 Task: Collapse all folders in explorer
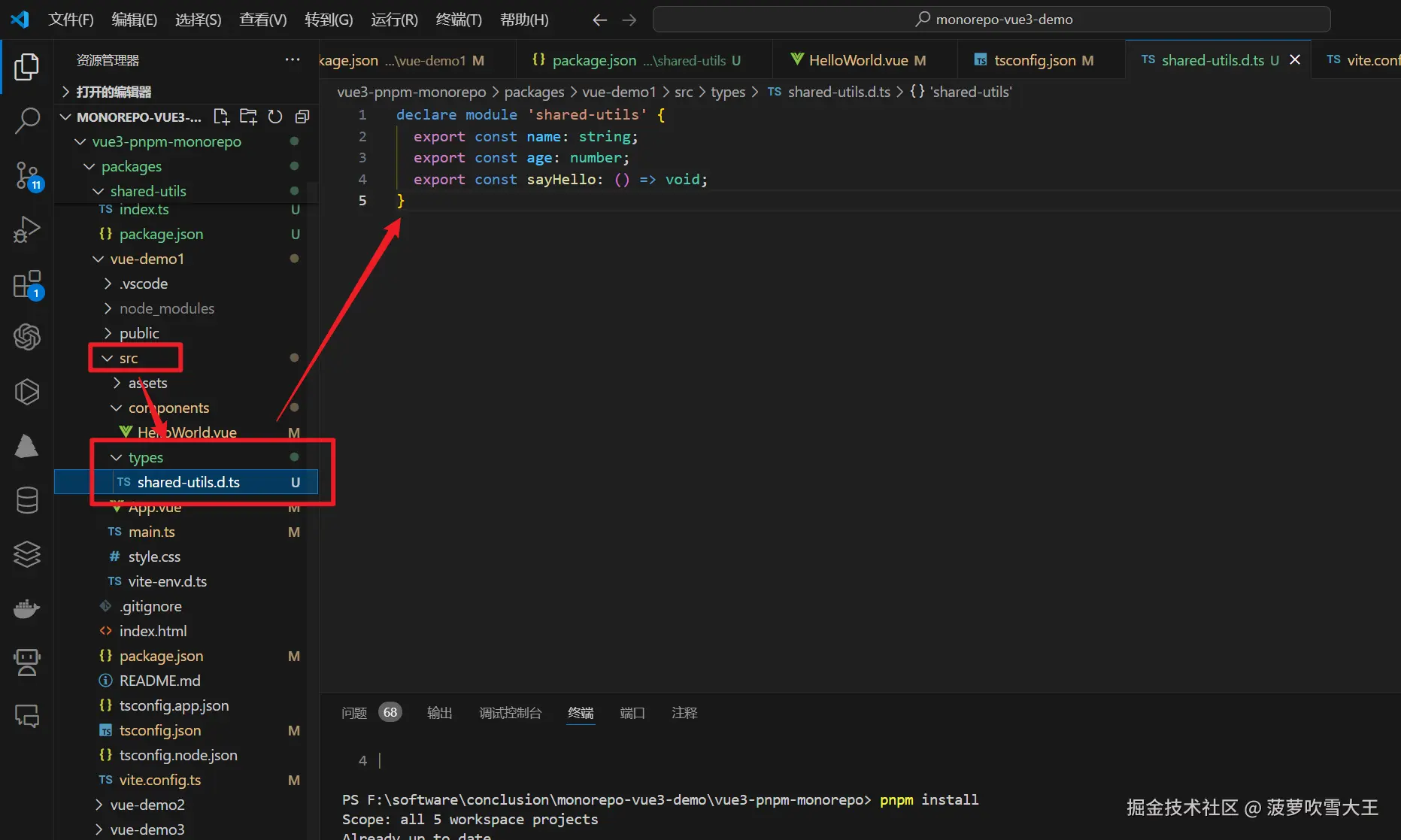(x=302, y=117)
